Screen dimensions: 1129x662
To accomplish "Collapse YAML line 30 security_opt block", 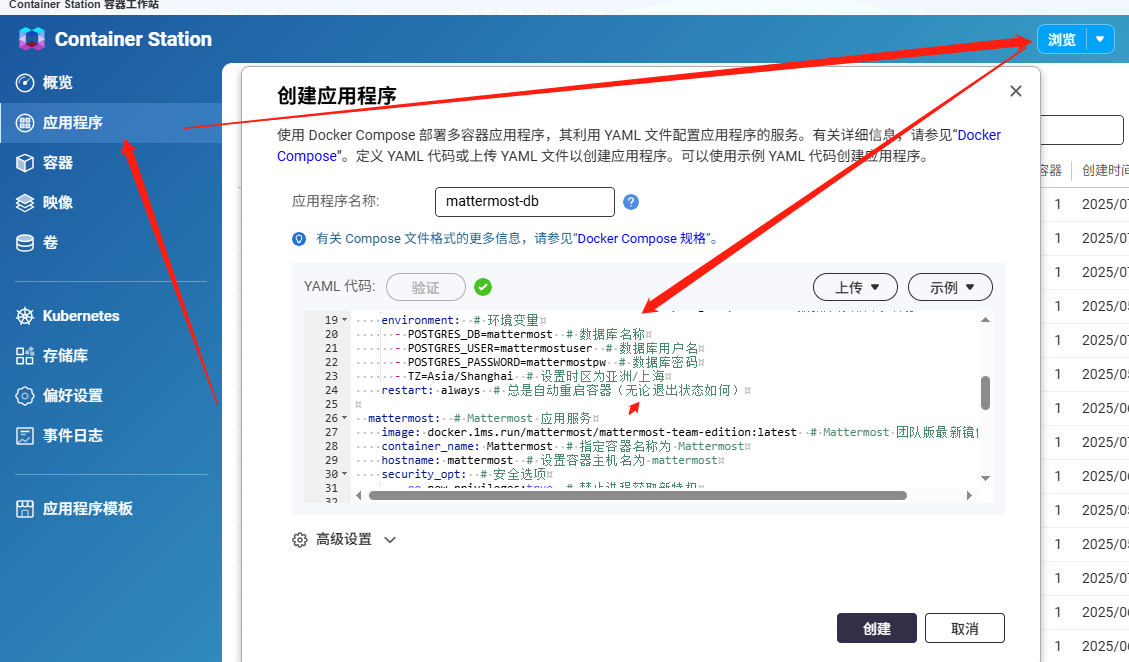I will tap(345, 474).
